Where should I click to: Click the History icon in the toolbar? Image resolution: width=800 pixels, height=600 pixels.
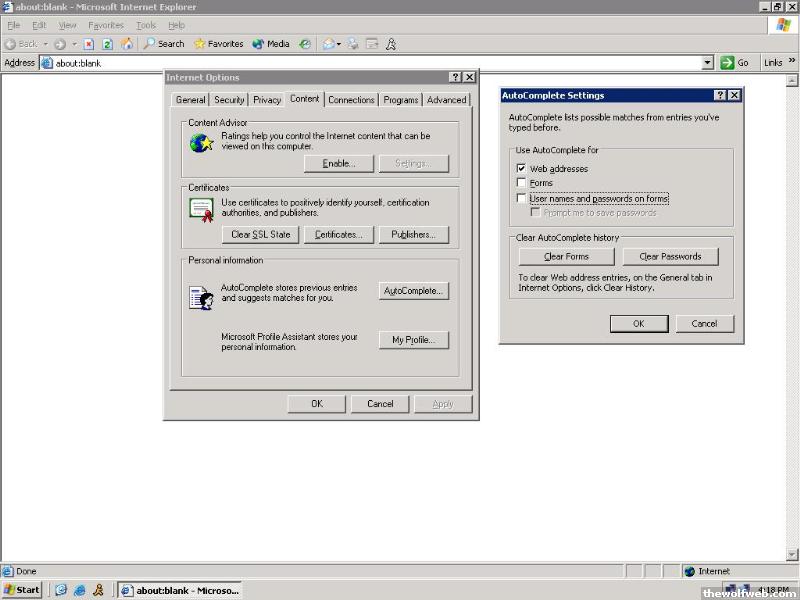coord(305,44)
